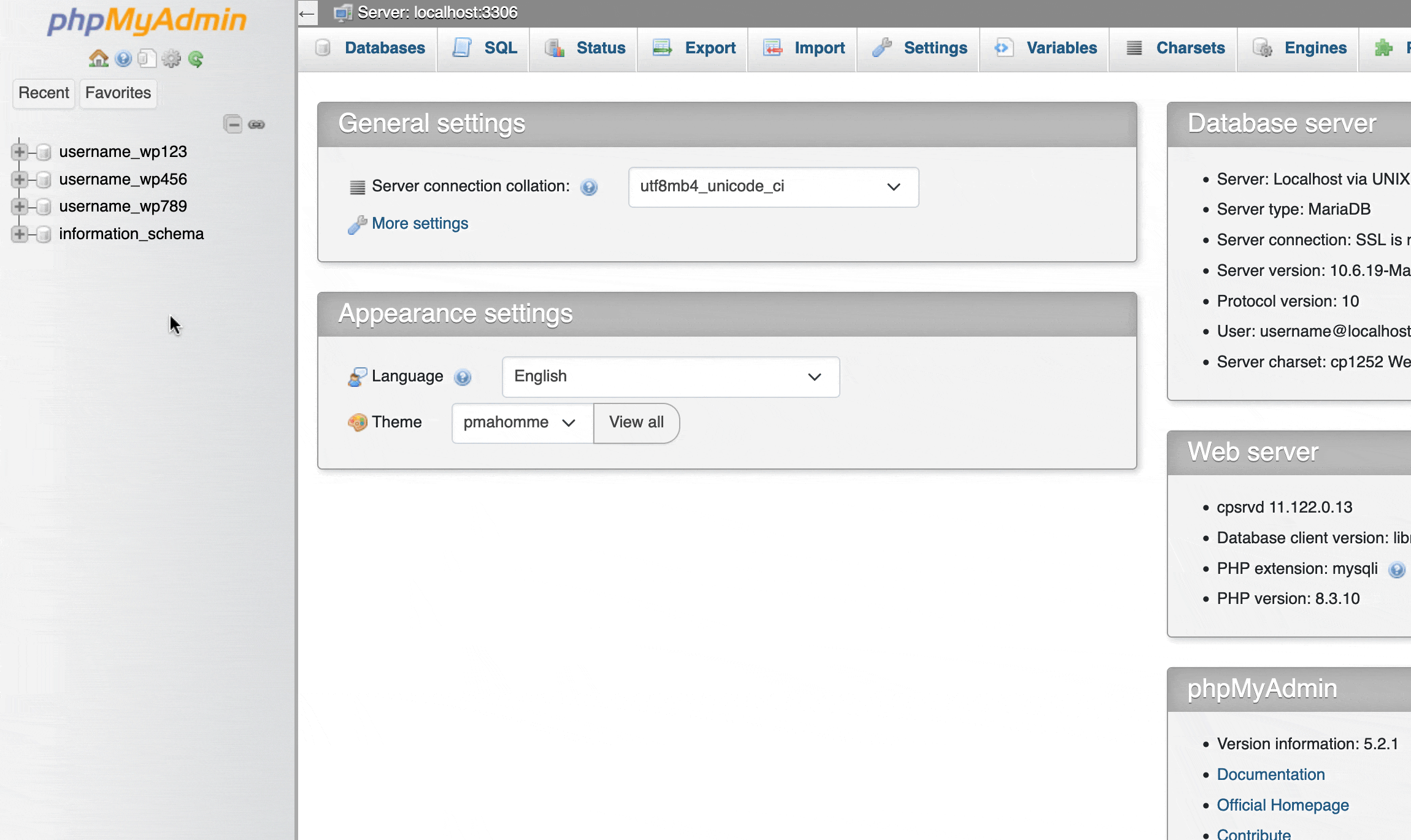1411x840 pixels.
Task: Click View all themes button
Action: (636, 423)
